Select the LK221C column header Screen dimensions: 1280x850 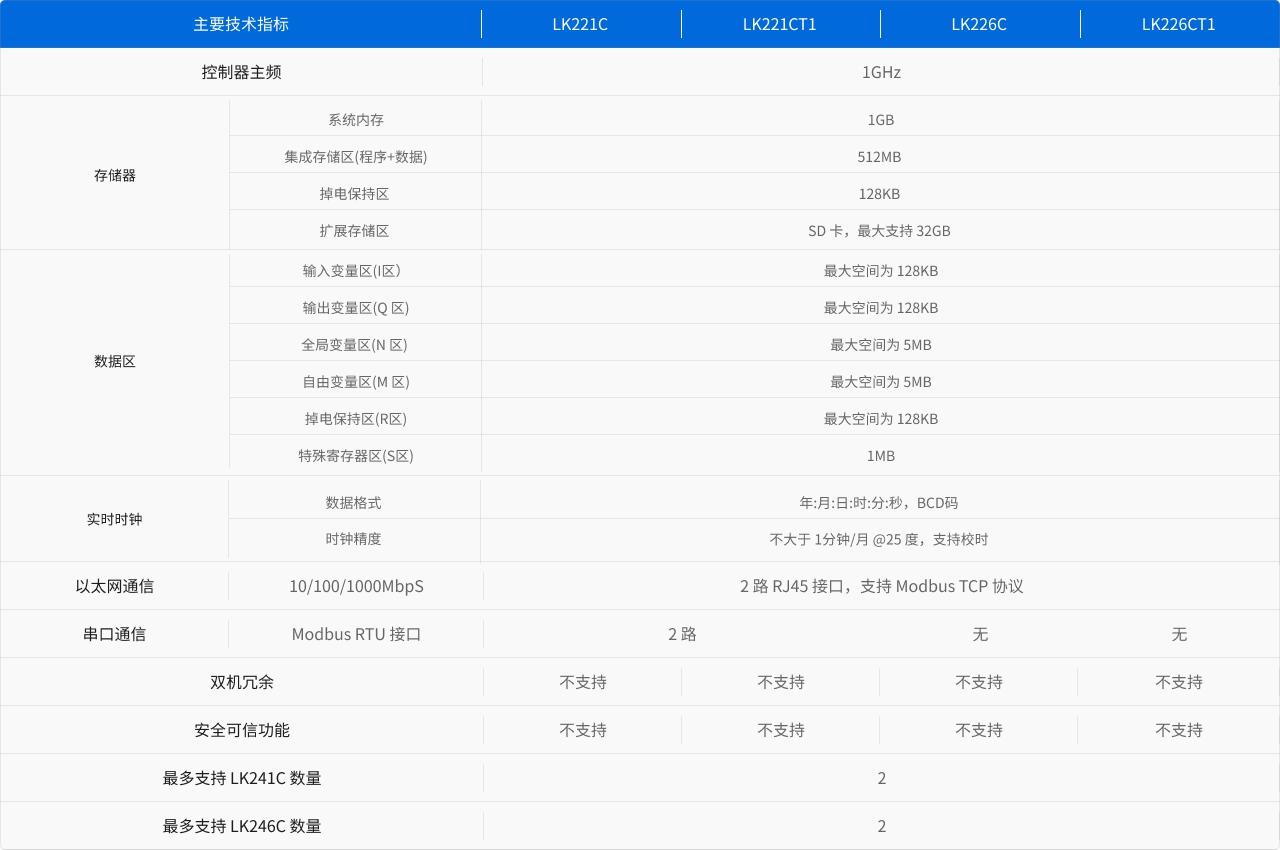580,24
